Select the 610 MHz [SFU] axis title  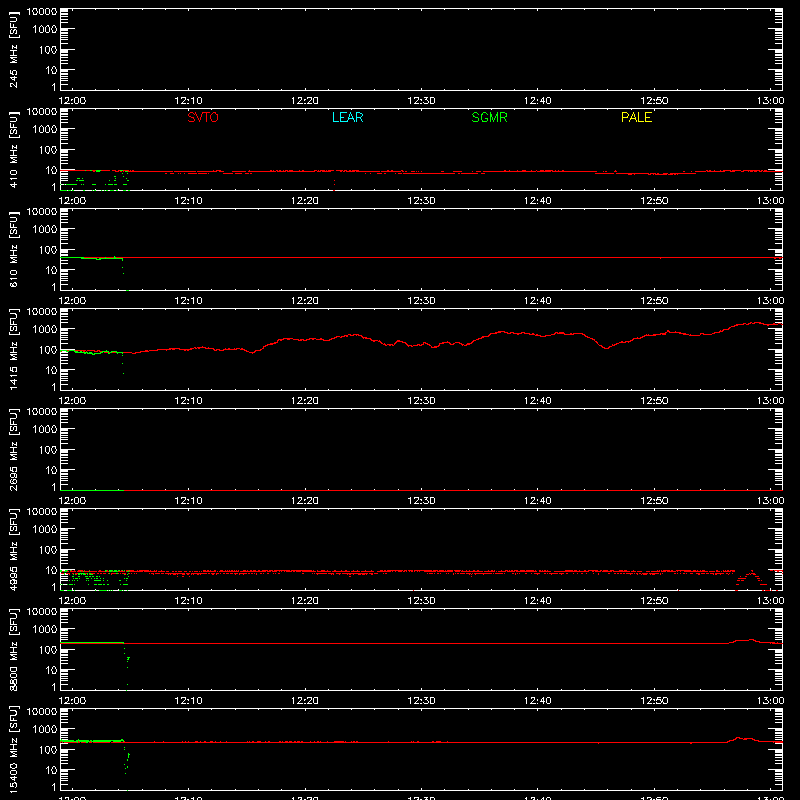(x=13, y=249)
